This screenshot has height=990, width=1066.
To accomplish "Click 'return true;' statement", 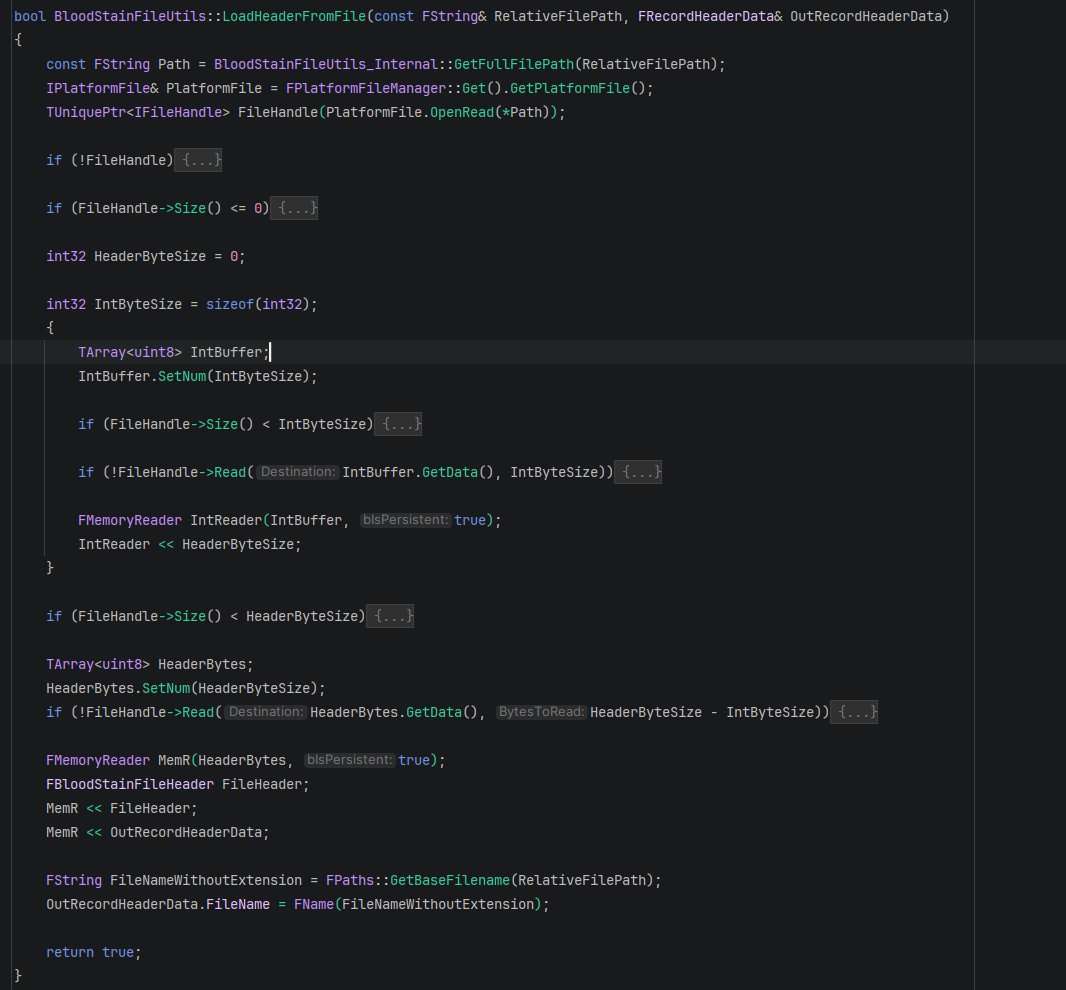I will (94, 952).
